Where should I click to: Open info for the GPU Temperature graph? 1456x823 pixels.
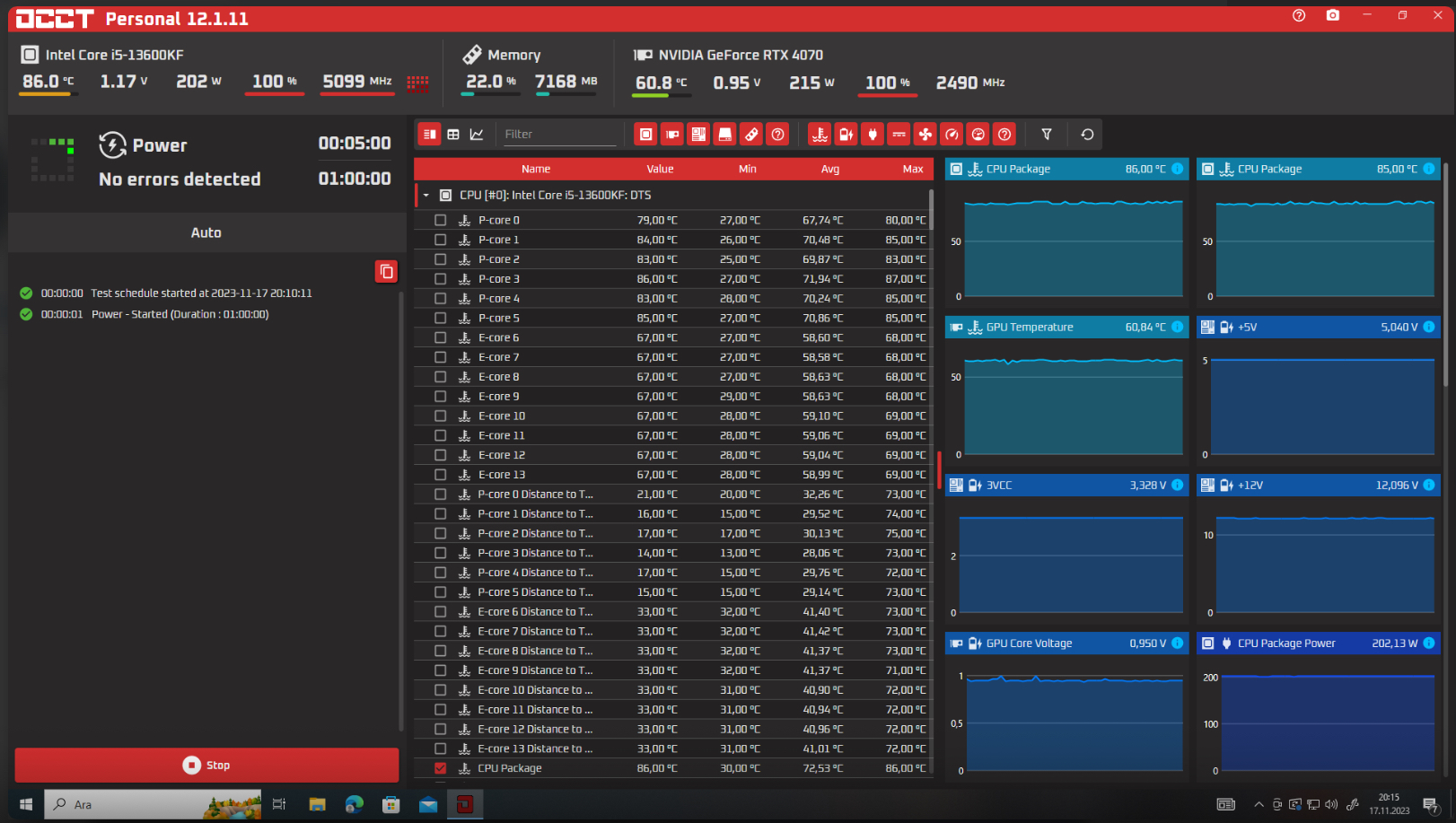[x=1178, y=327]
